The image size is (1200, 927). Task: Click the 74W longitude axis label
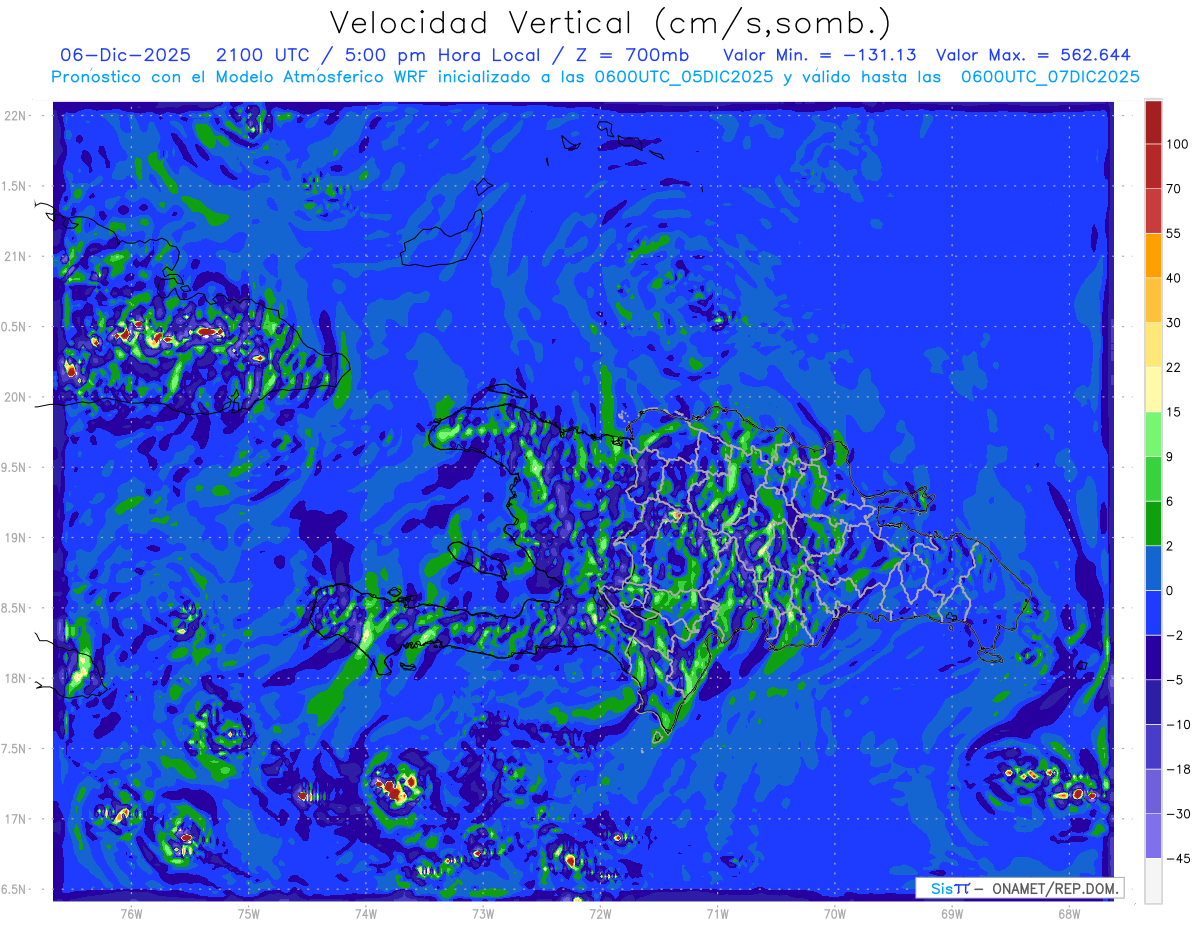tap(365, 913)
